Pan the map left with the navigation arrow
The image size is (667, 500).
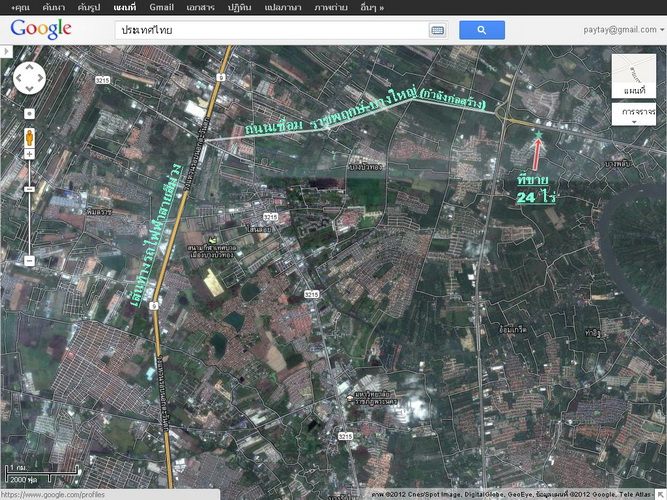point(18,78)
